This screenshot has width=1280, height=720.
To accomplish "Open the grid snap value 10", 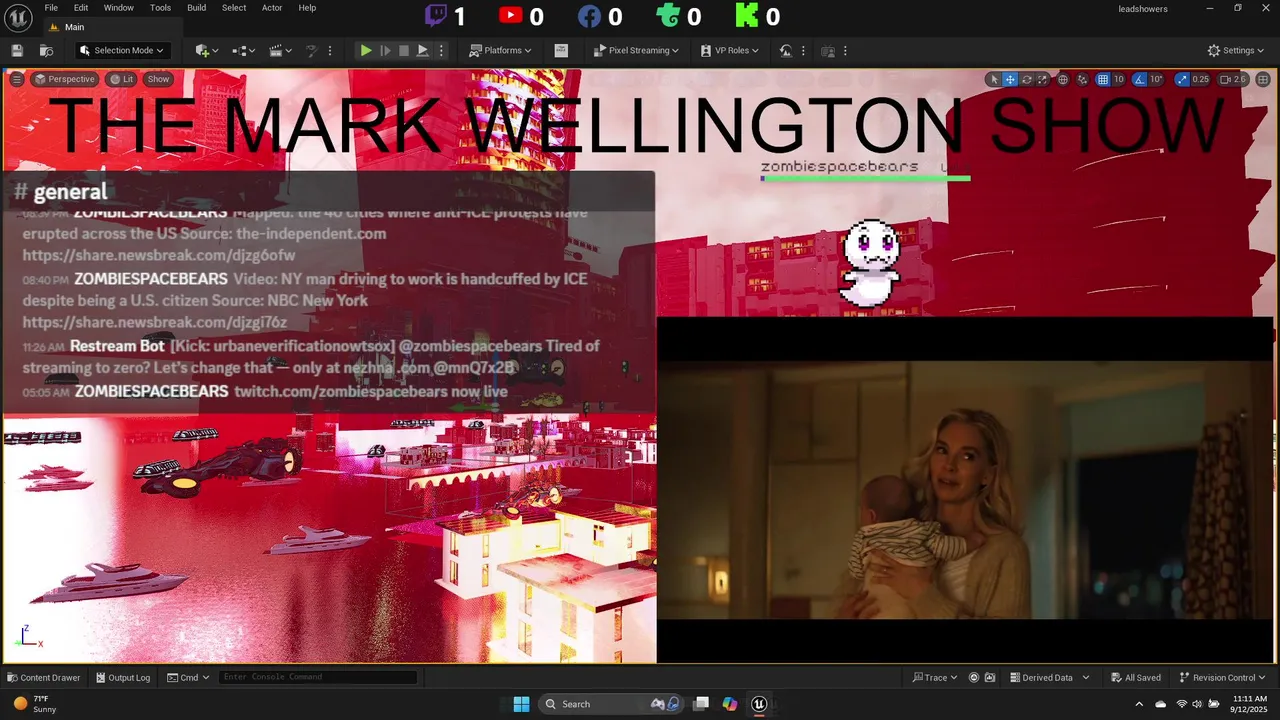I will [x=1119, y=79].
